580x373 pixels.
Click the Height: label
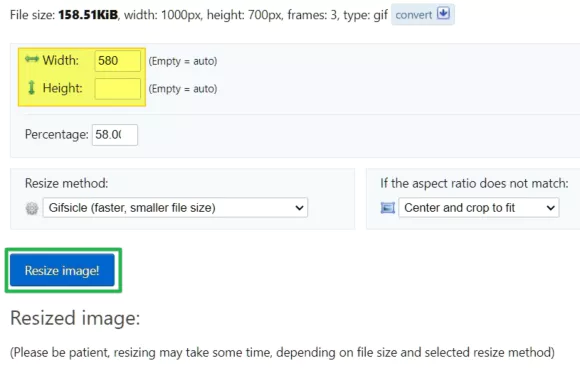tap(63, 88)
